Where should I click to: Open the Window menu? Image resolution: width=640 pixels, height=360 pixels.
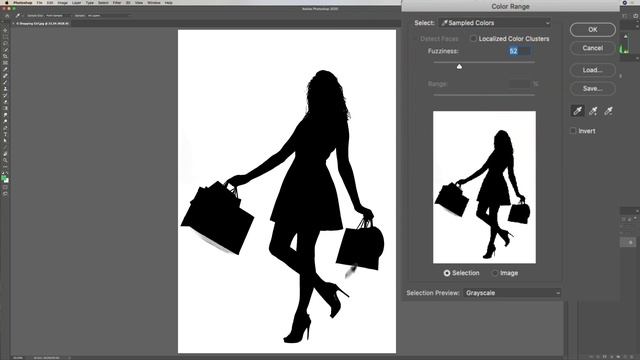154,2
